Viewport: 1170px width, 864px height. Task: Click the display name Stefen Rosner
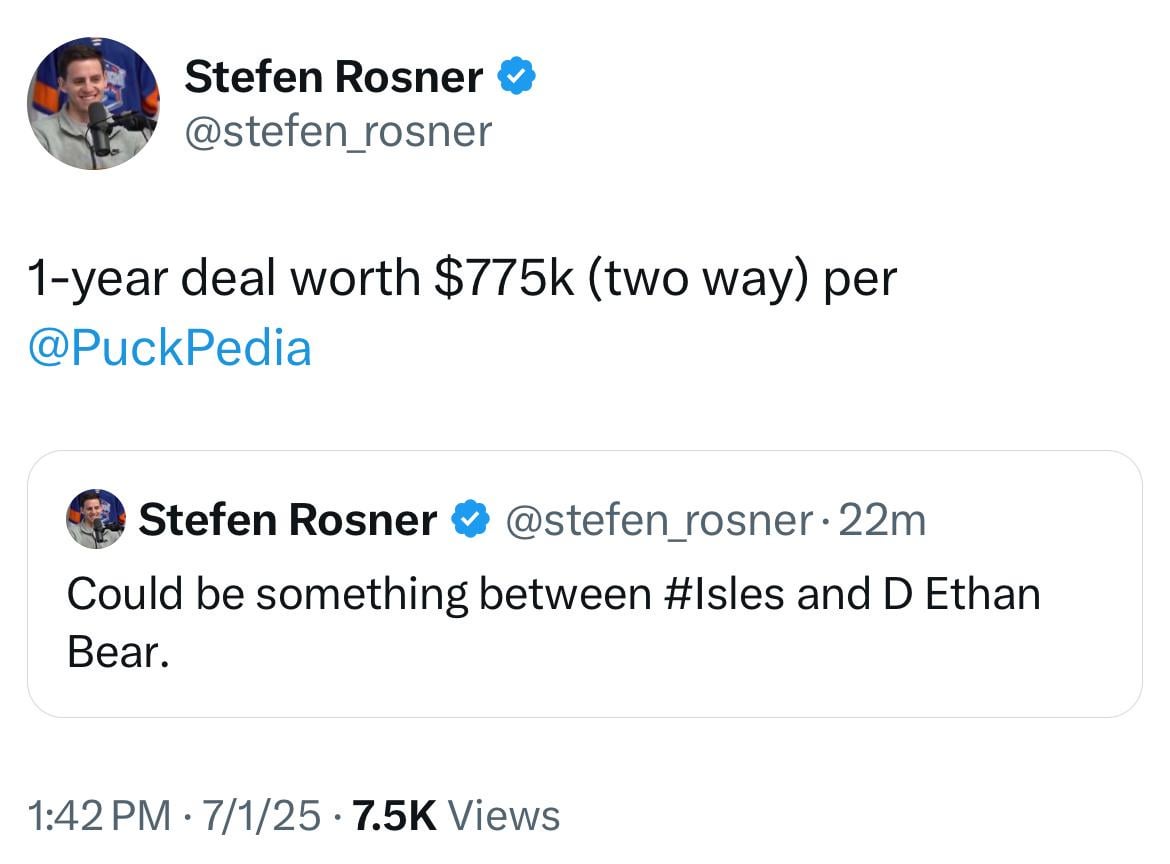[x=332, y=74]
